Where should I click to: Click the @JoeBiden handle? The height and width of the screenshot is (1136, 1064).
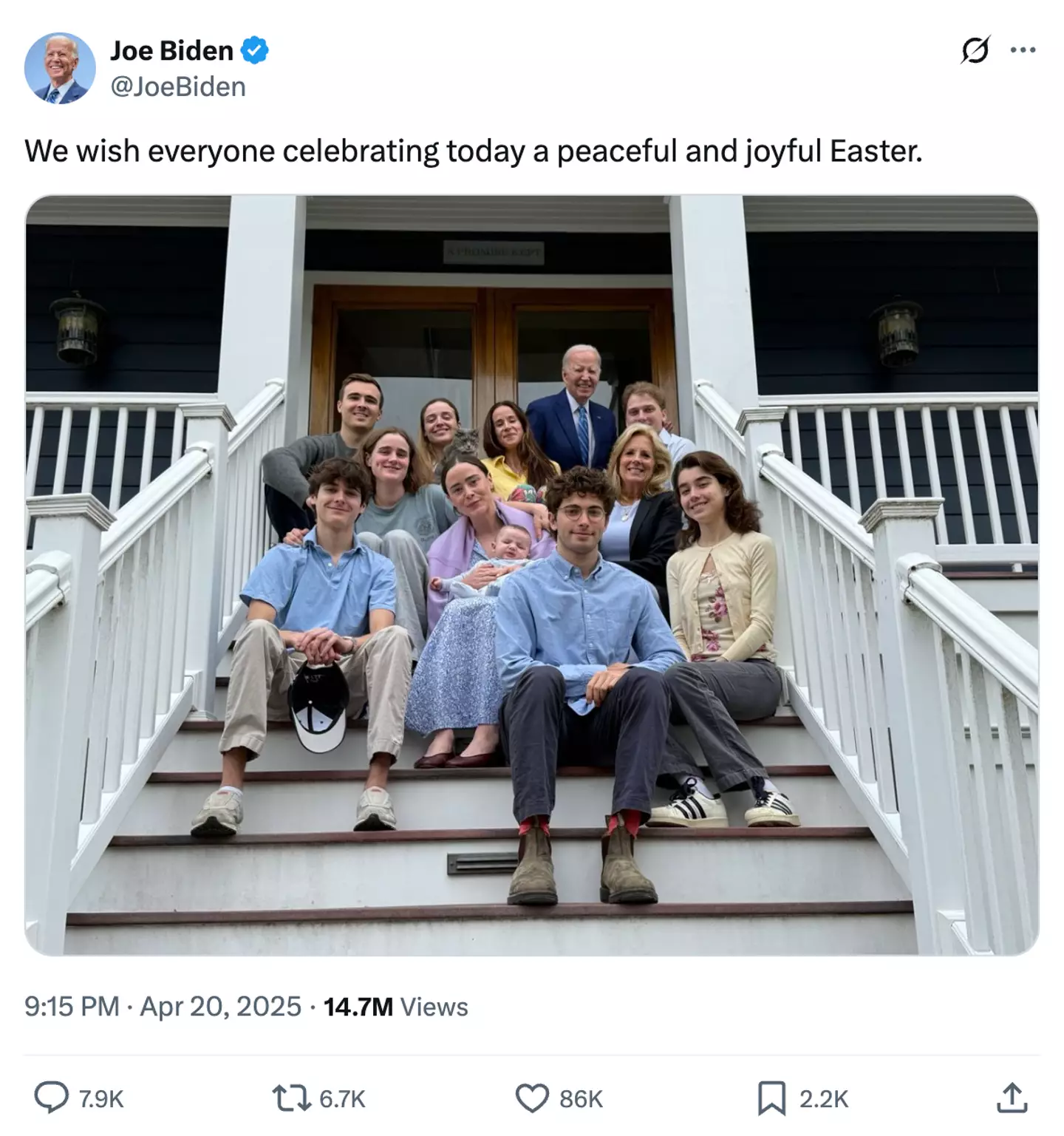click(178, 86)
